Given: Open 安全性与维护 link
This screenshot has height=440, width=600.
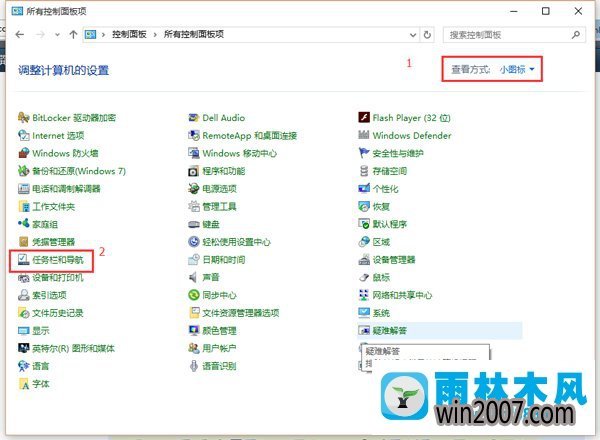Looking at the screenshot, I should pos(398,153).
